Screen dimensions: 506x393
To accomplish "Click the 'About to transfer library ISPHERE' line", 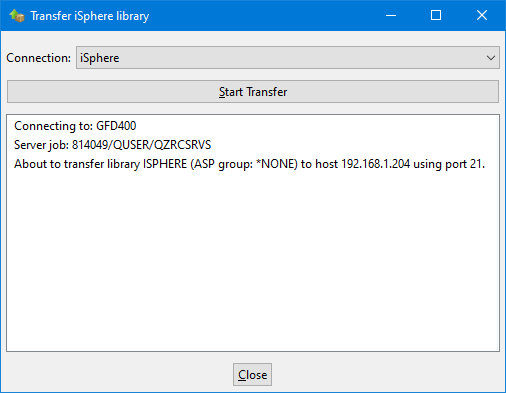I will tap(249, 164).
